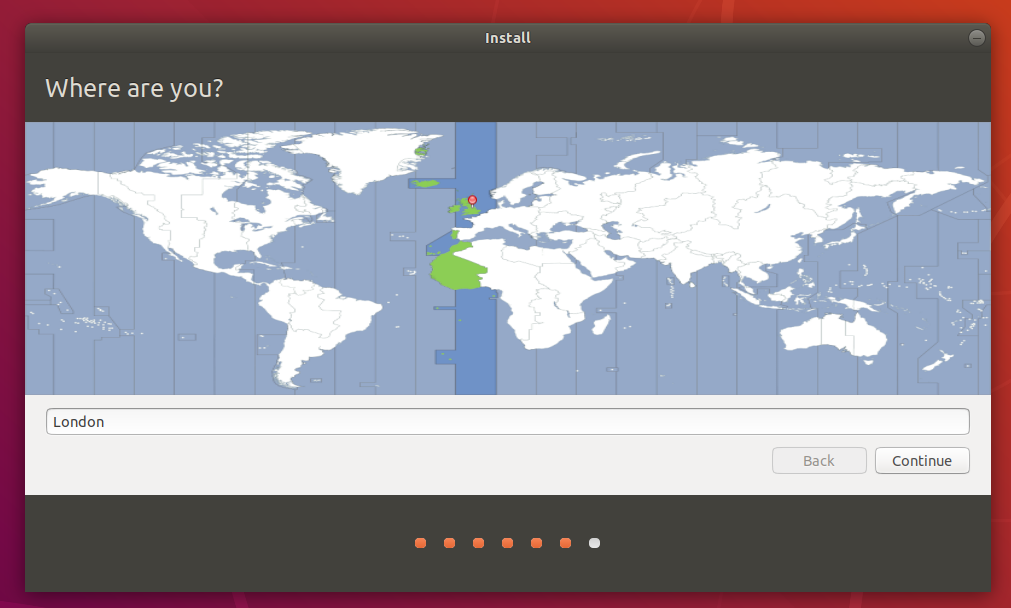This screenshot has width=1011, height=608.
Task: Click the window minimize button in title bar
Action: point(977,37)
